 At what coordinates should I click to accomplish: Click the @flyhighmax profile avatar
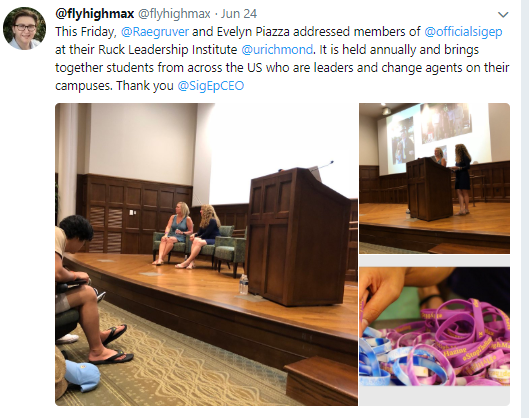pyautogui.click(x=24, y=28)
